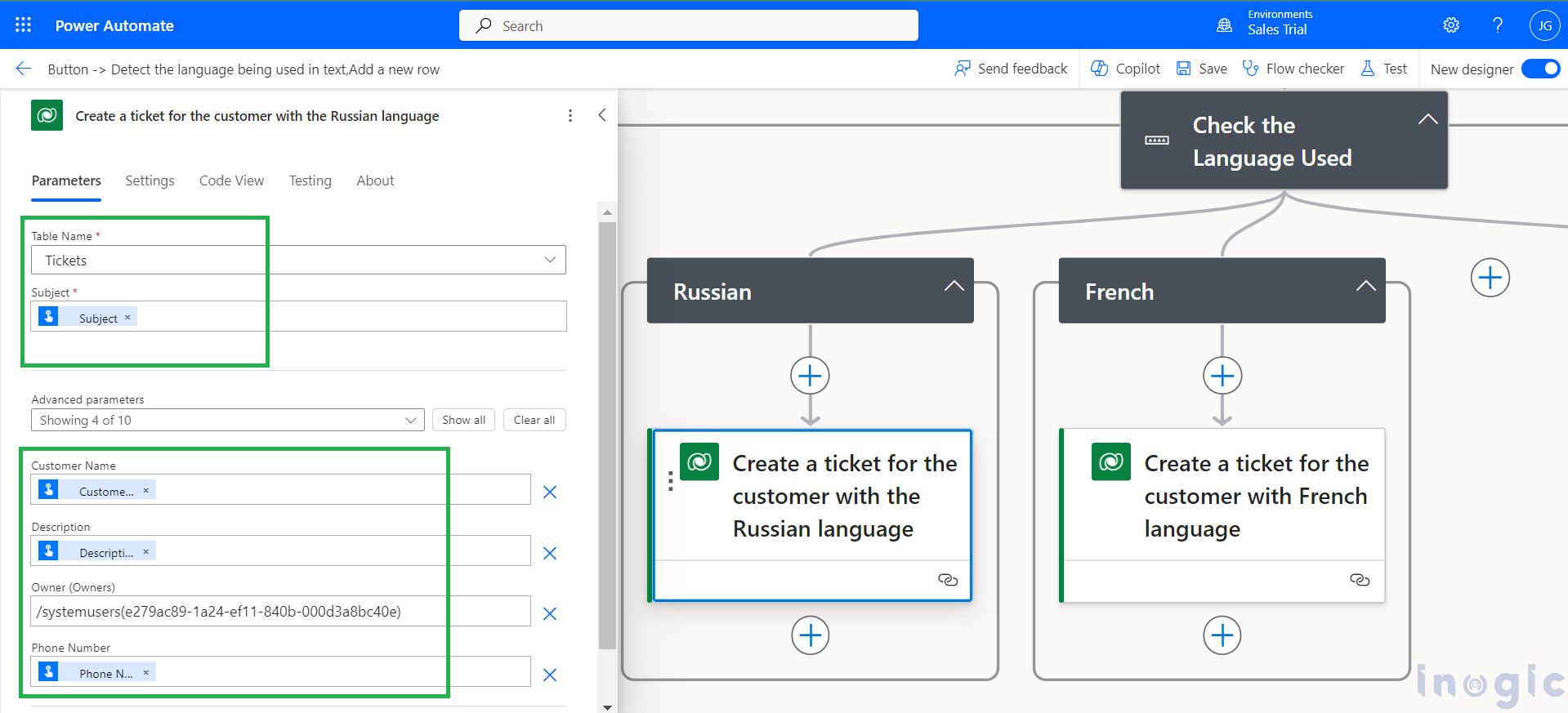
Task: Open the Advanced parameters dropdown
Action: (228, 420)
